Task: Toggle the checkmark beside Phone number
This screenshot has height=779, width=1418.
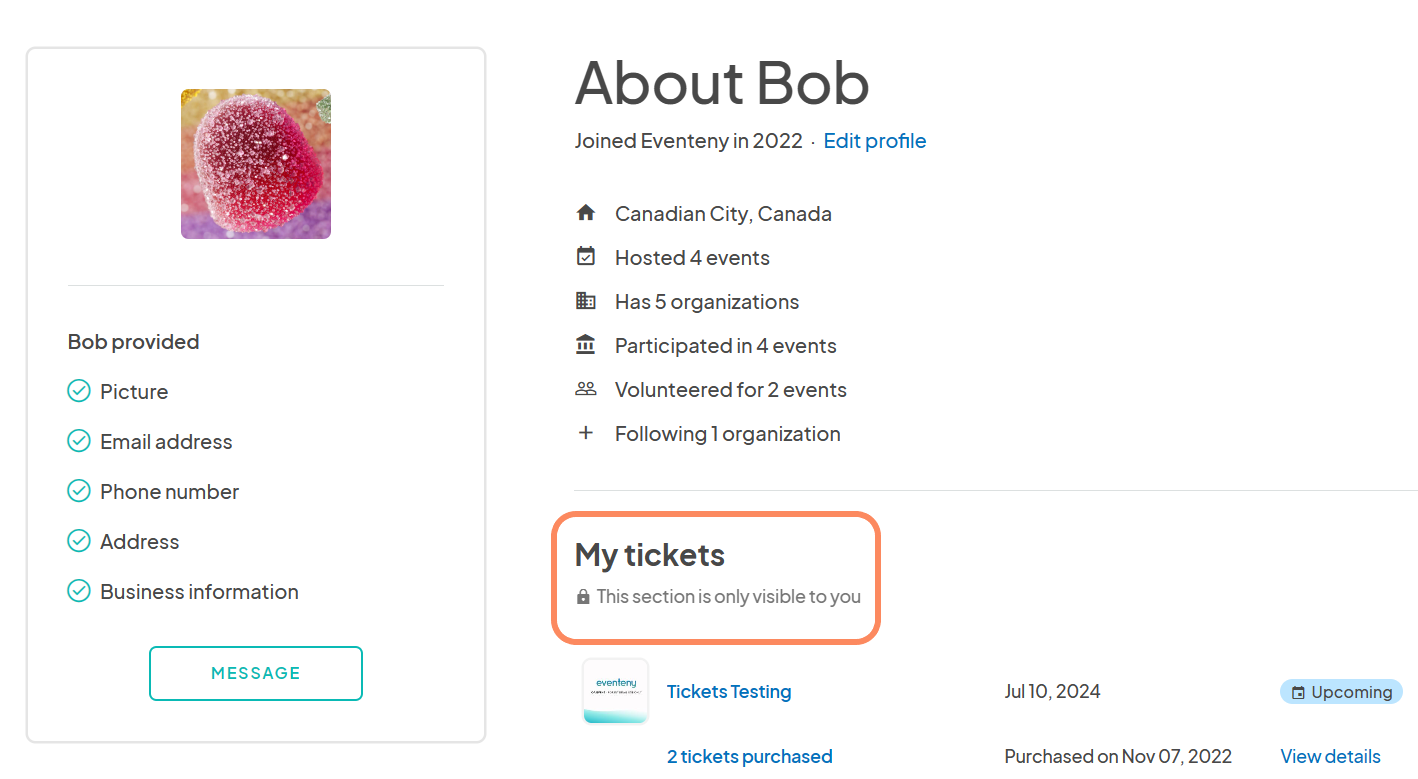Action: click(79, 490)
